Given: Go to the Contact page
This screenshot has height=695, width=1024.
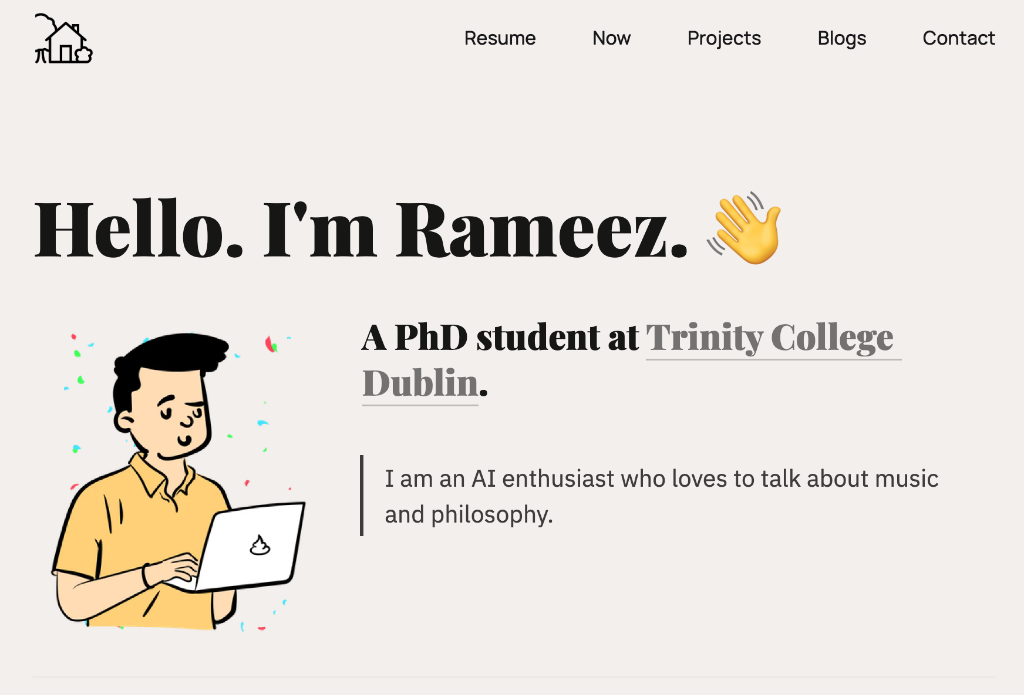Looking at the screenshot, I should tap(959, 38).
